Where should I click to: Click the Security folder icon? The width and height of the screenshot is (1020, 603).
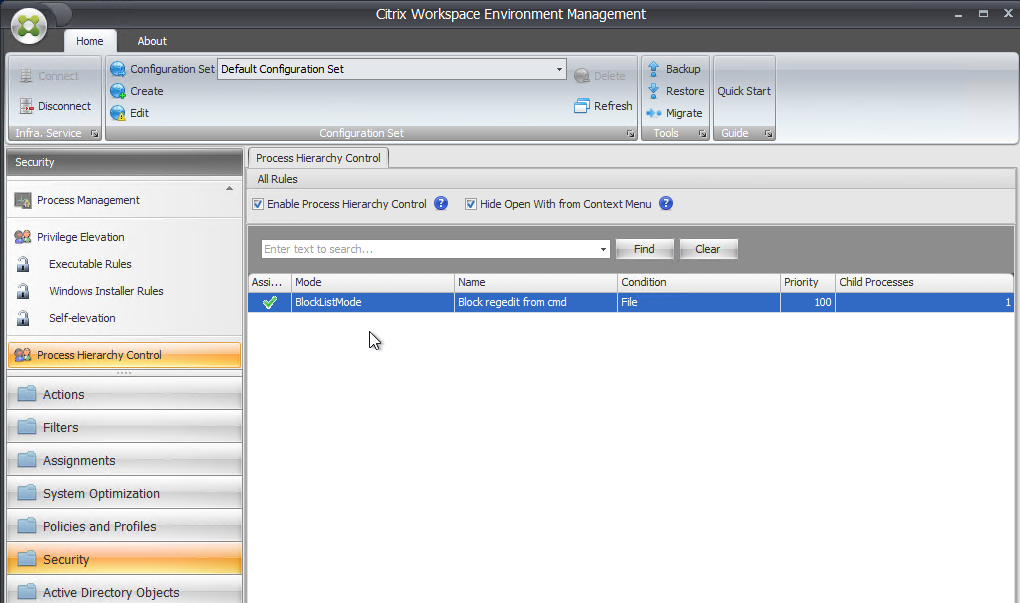(x=27, y=559)
